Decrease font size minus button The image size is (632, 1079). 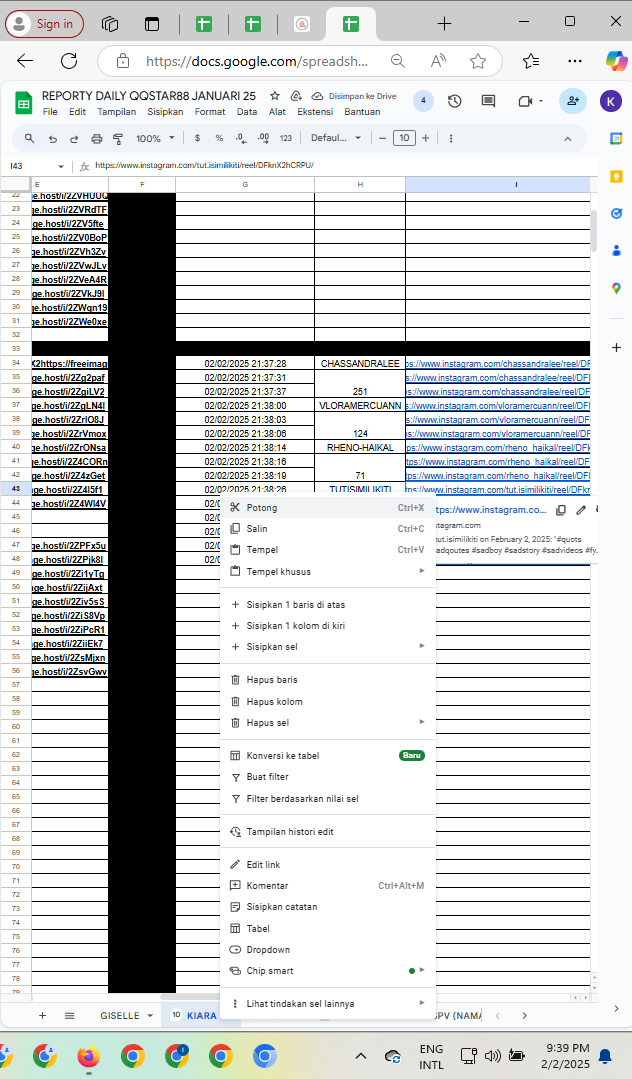(x=383, y=138)
